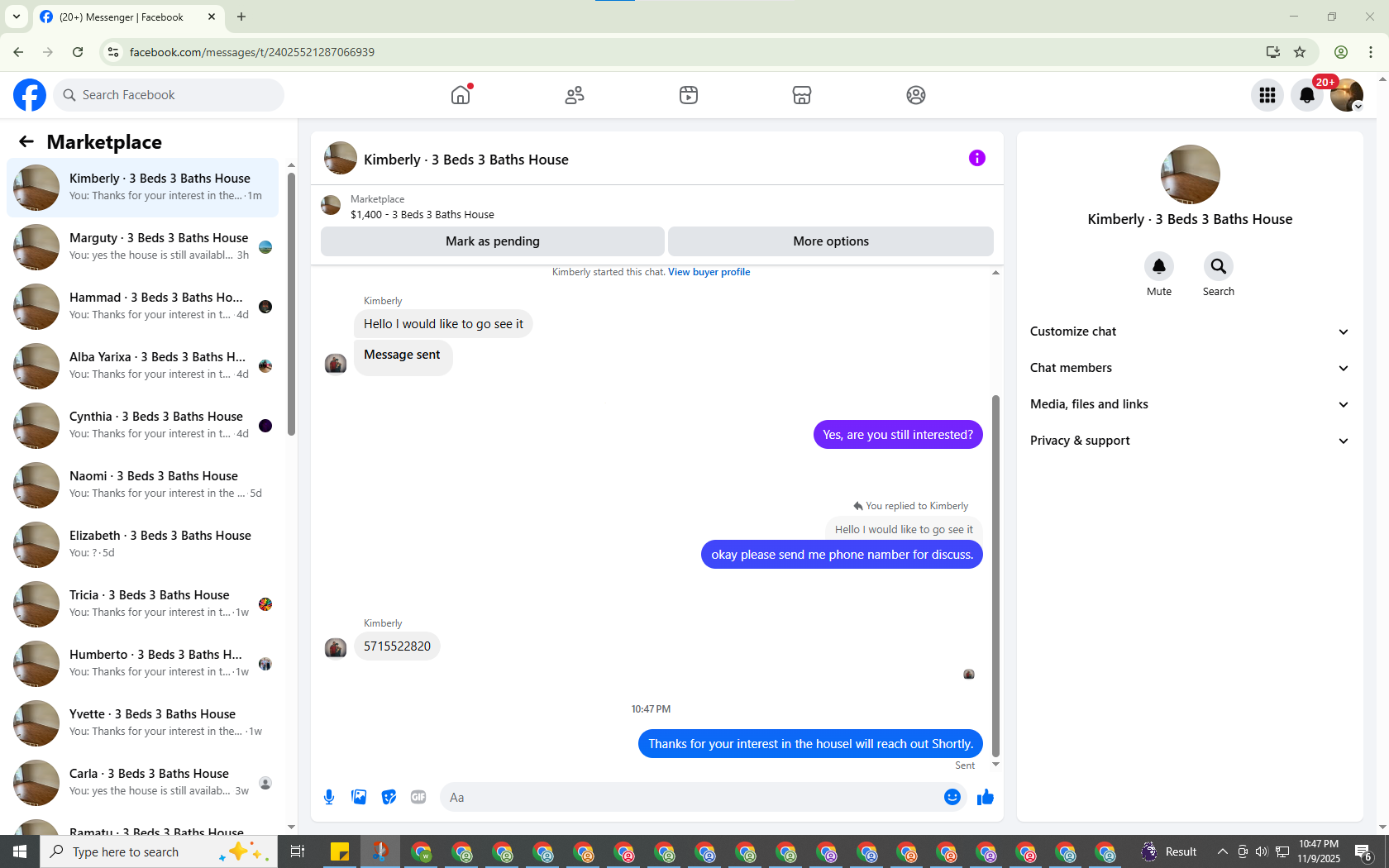Send a voice clip with microphone icon

point(329,797)
